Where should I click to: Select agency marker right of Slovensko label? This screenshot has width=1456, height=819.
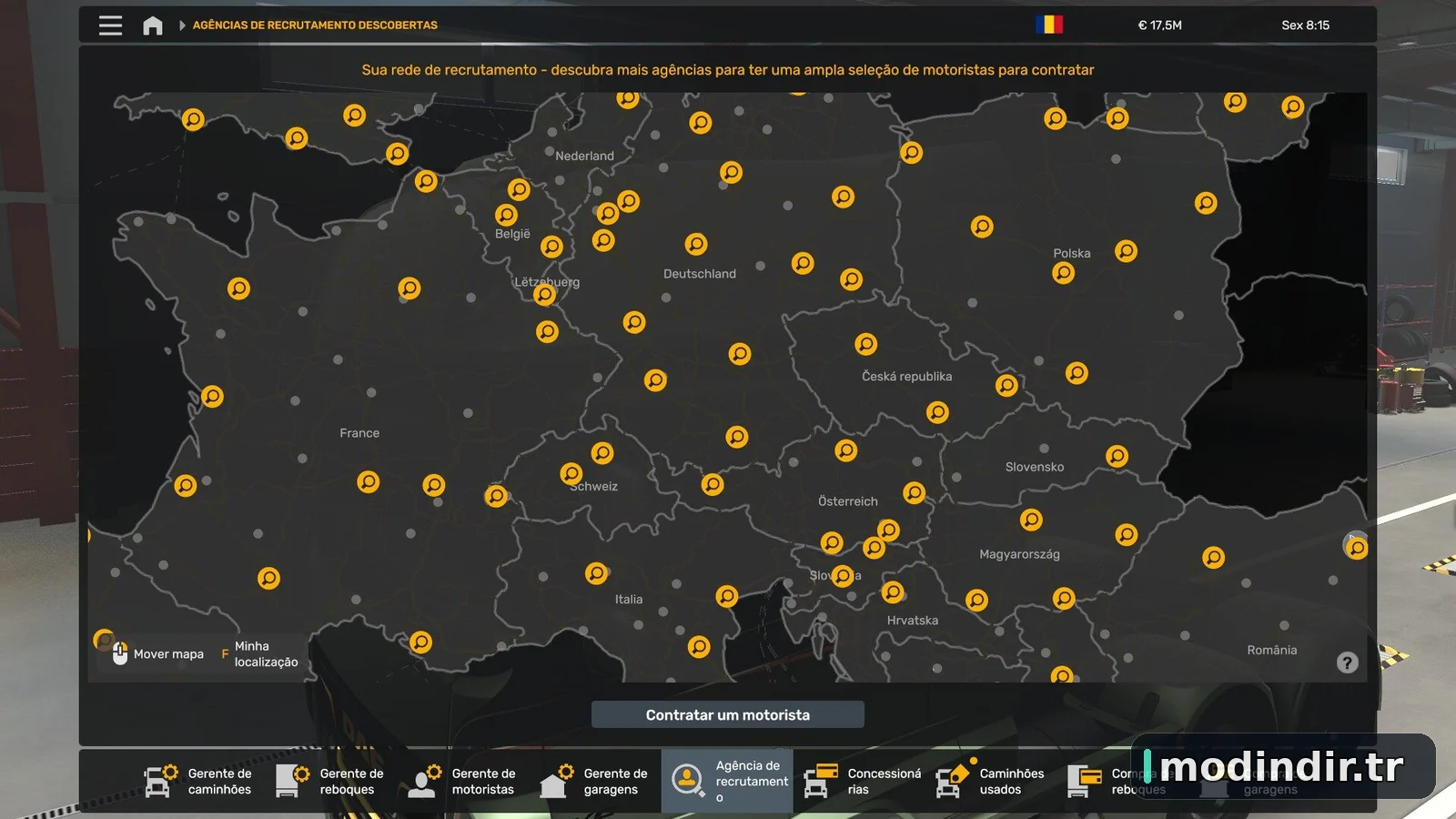point(1117,456)
